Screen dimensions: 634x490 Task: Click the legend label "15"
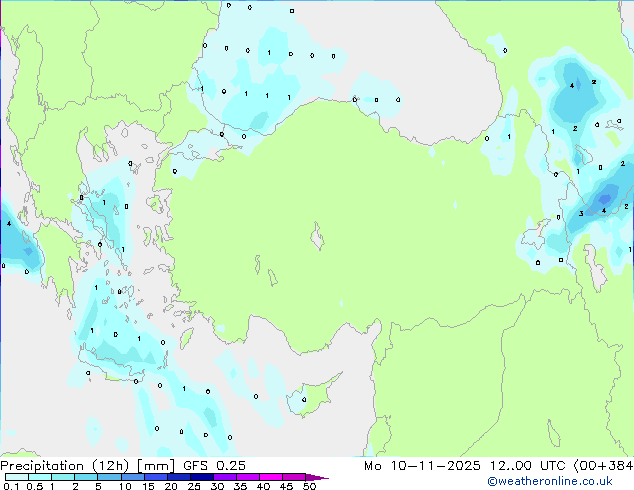[x=148, y=486]
